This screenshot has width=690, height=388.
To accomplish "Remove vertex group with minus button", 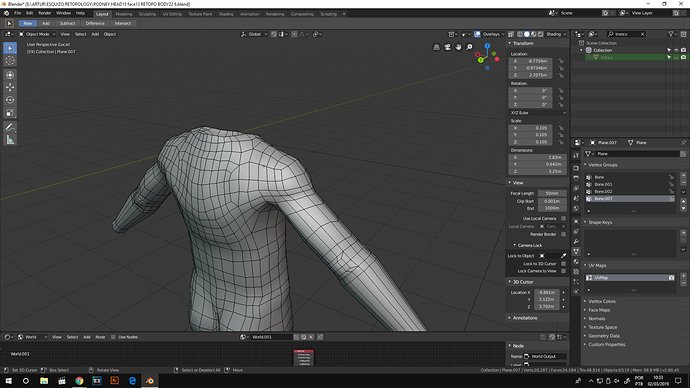I will click(683, 182).
